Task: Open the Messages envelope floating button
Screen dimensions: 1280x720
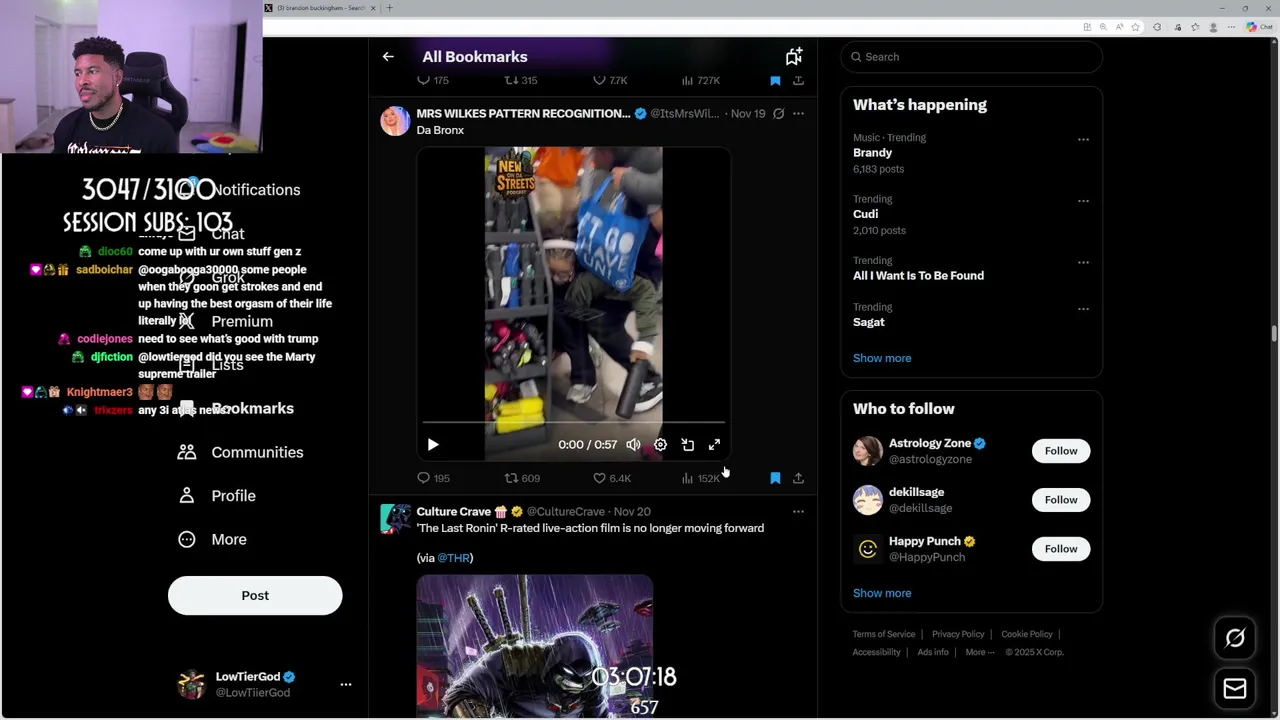Action: click(1235, 688)
